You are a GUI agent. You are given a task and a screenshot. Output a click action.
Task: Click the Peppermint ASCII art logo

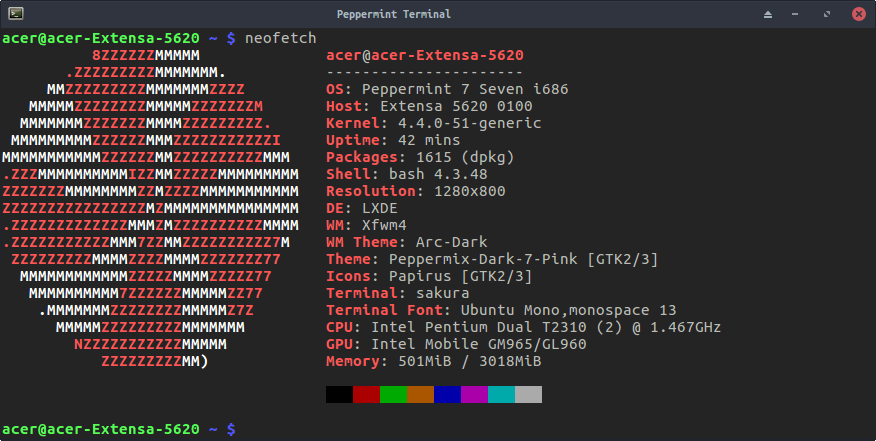tap(150, 208)
